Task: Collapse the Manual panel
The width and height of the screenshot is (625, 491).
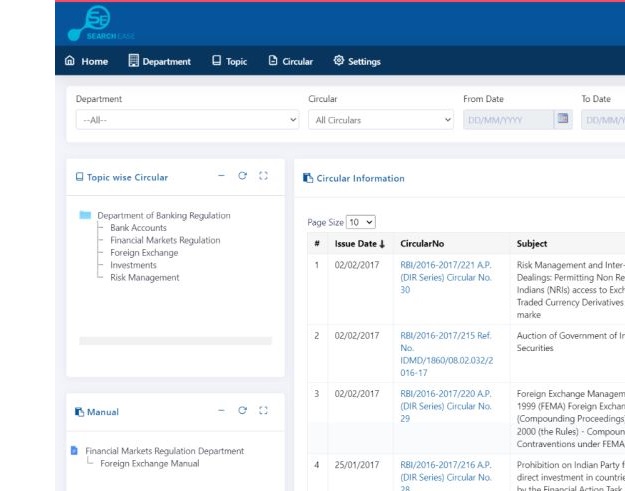Action: tap(221, 410)
